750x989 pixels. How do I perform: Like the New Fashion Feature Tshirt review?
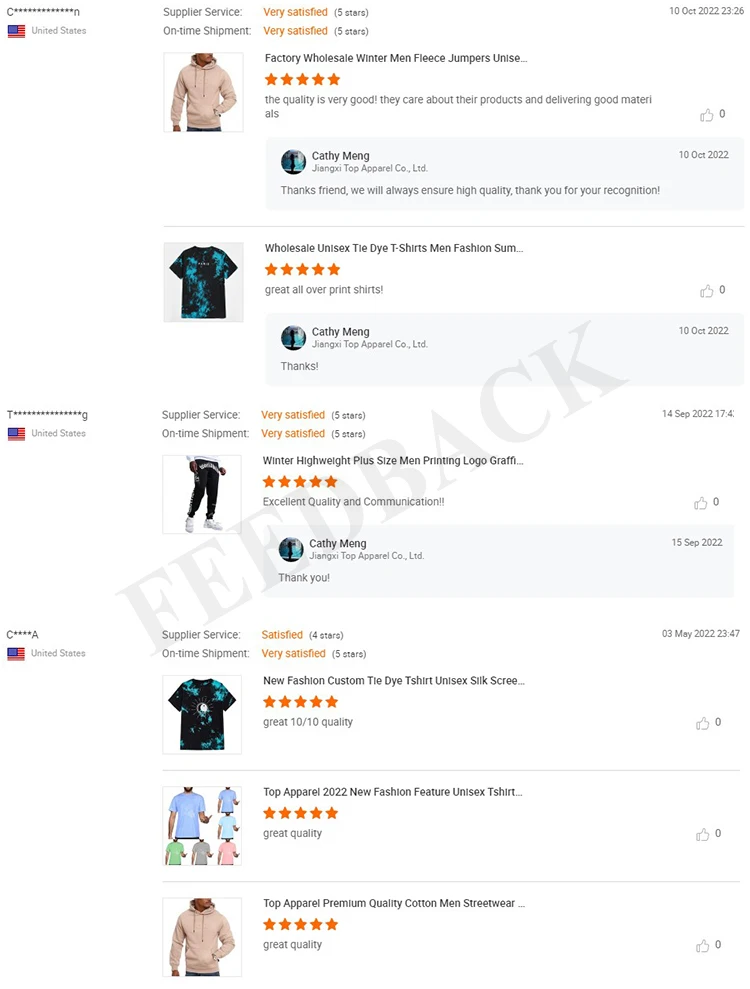click(702, 834)
